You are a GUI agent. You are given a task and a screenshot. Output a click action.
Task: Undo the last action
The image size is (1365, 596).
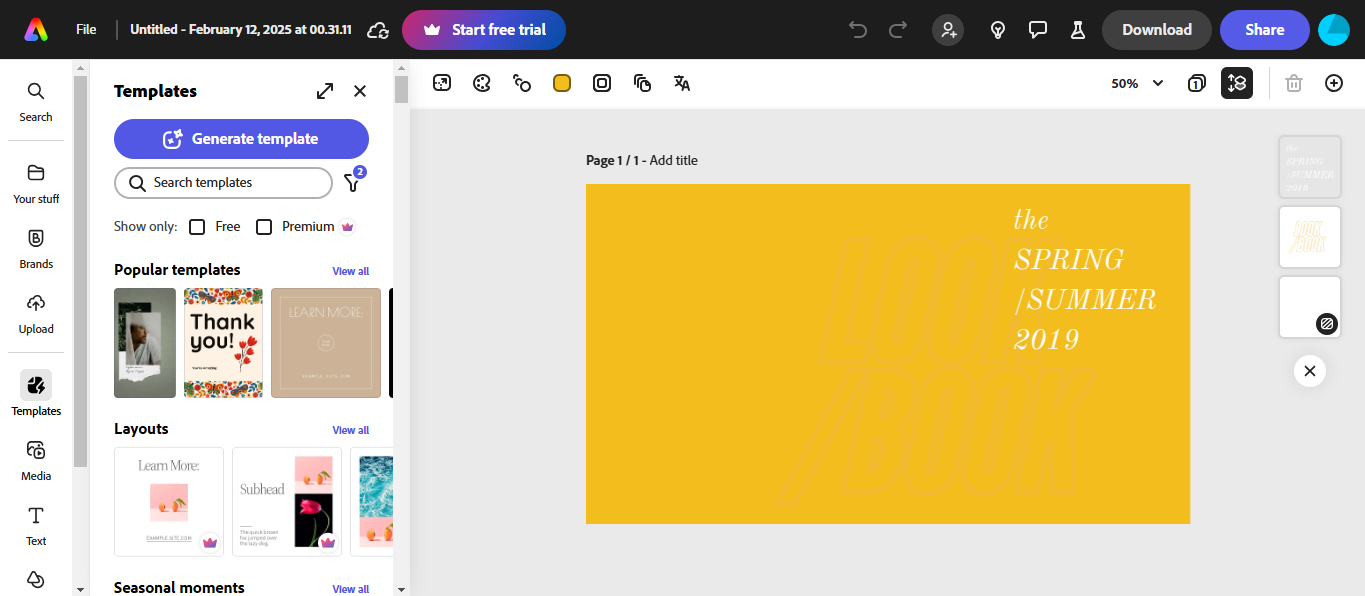(858, 30)
